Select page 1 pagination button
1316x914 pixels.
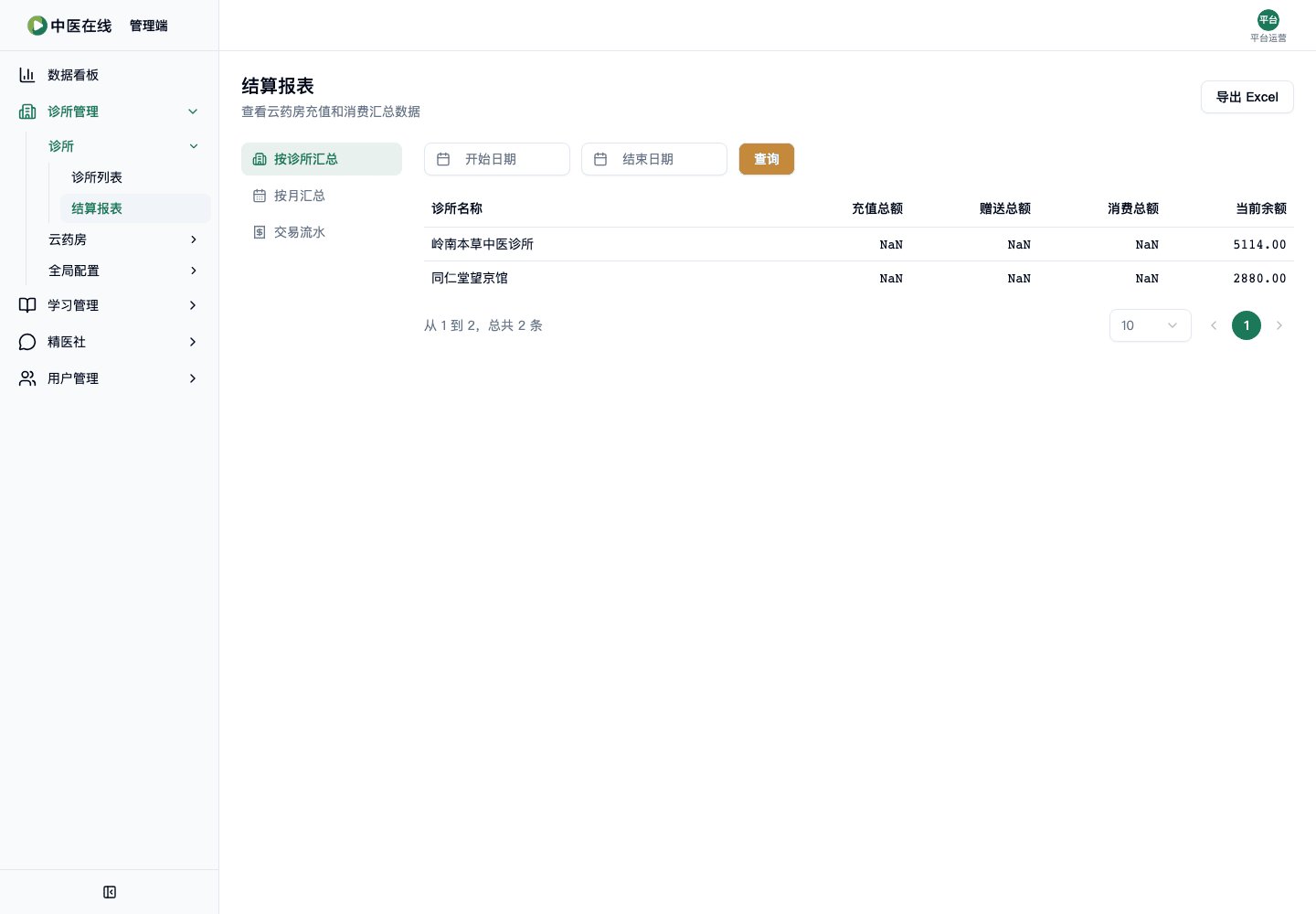(x=1247, y=325)
